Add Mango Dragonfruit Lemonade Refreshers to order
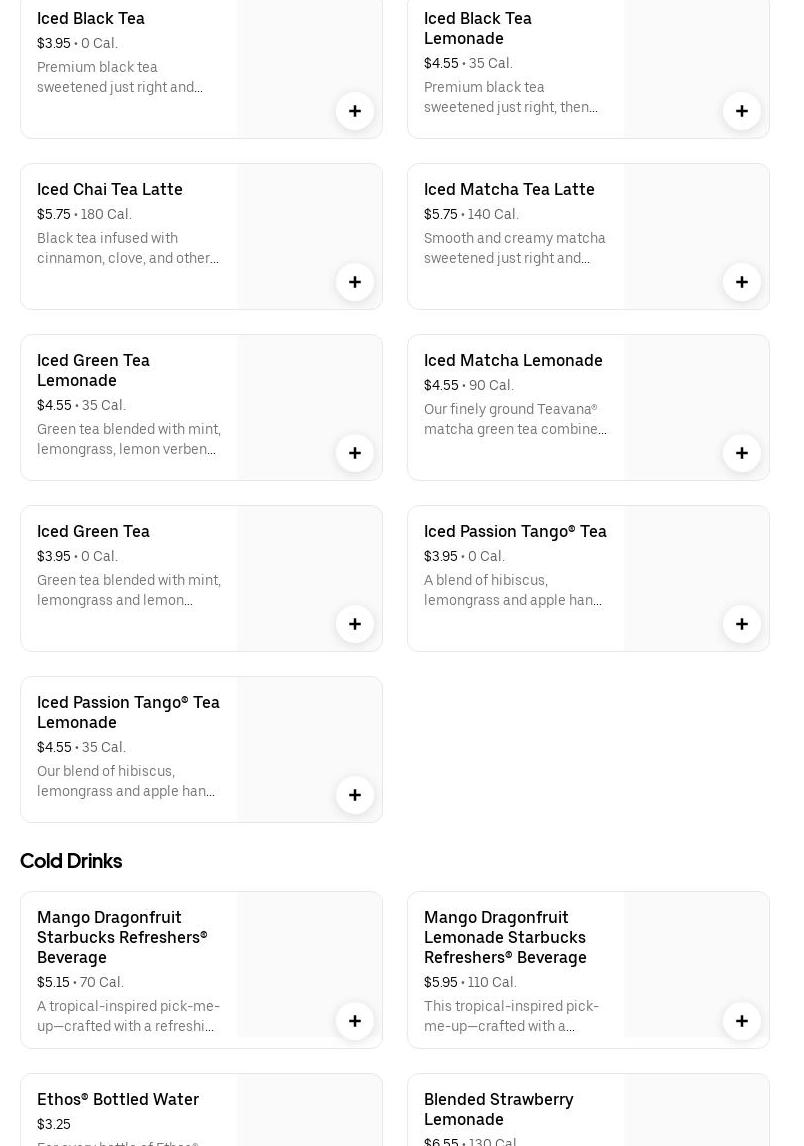The height and width of the screenshot is (1146, 804). point(742,1021)
